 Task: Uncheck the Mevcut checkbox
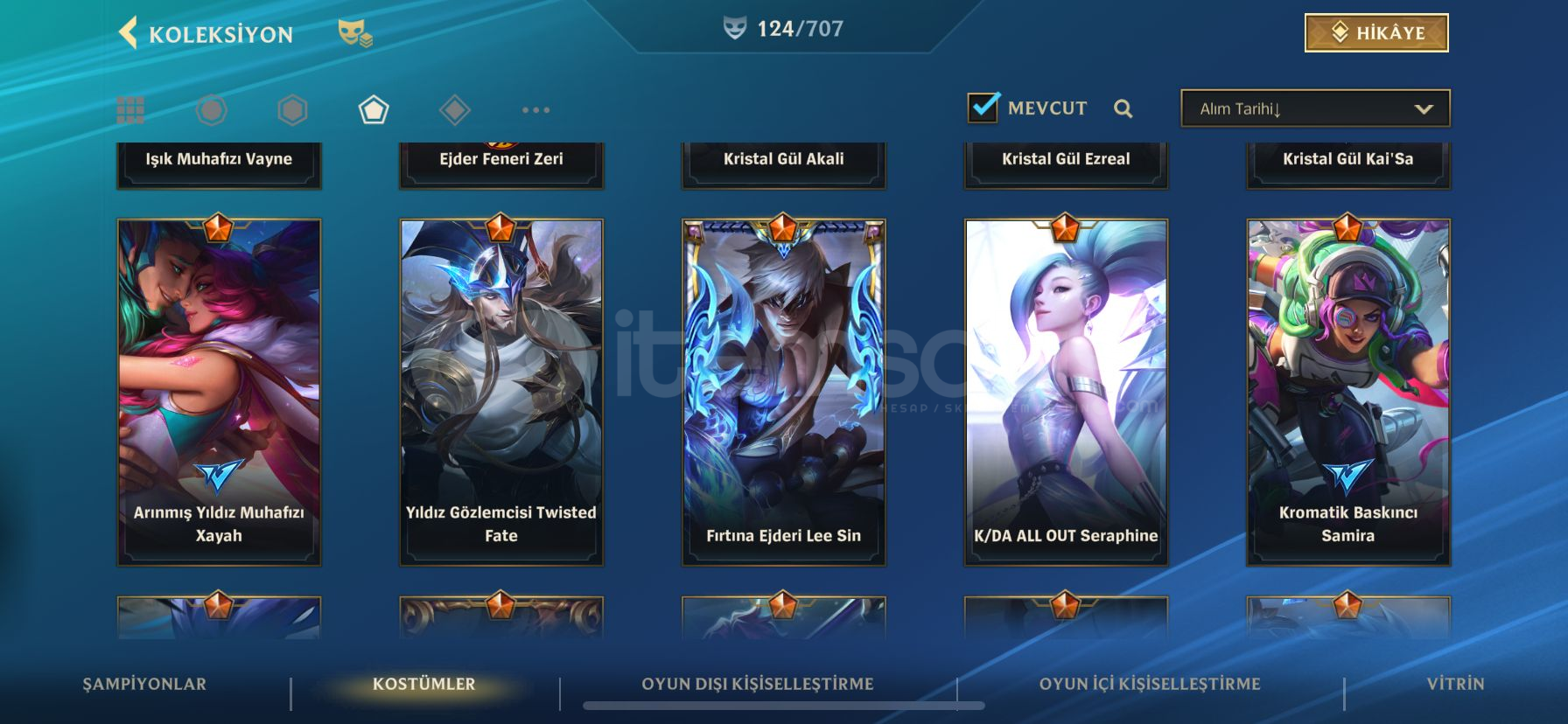tap(983, 107)
